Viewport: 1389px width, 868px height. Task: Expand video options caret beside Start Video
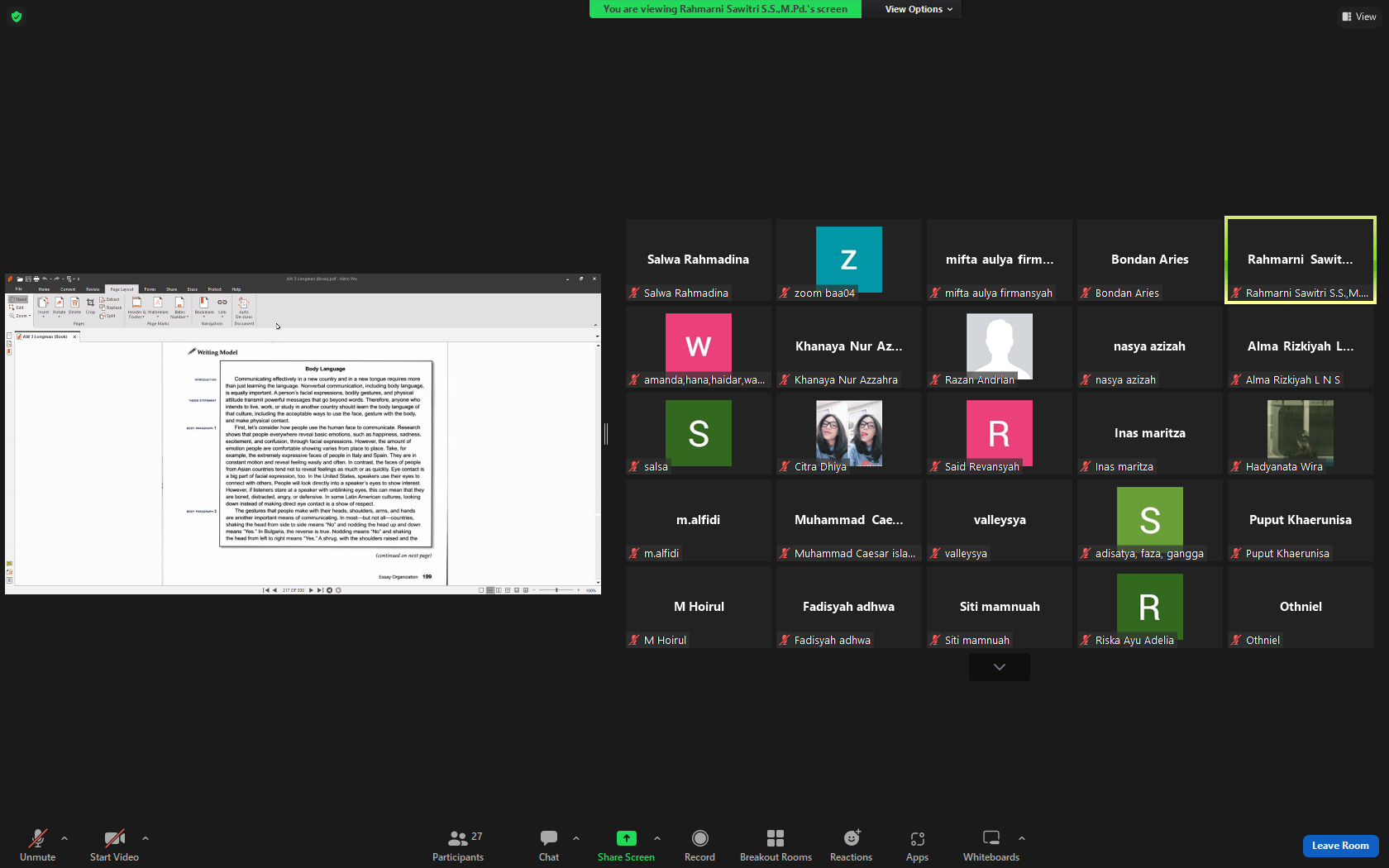(x=146, y=838)
